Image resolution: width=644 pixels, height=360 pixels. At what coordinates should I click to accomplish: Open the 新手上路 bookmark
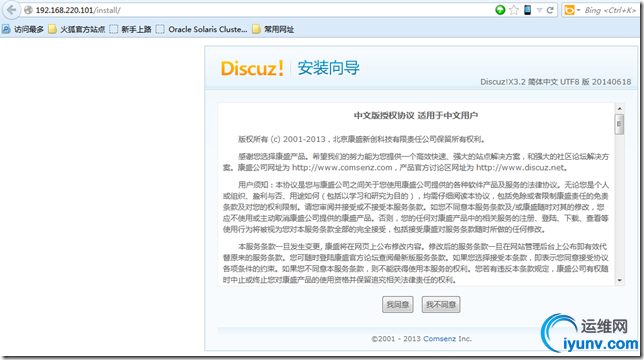131,29
